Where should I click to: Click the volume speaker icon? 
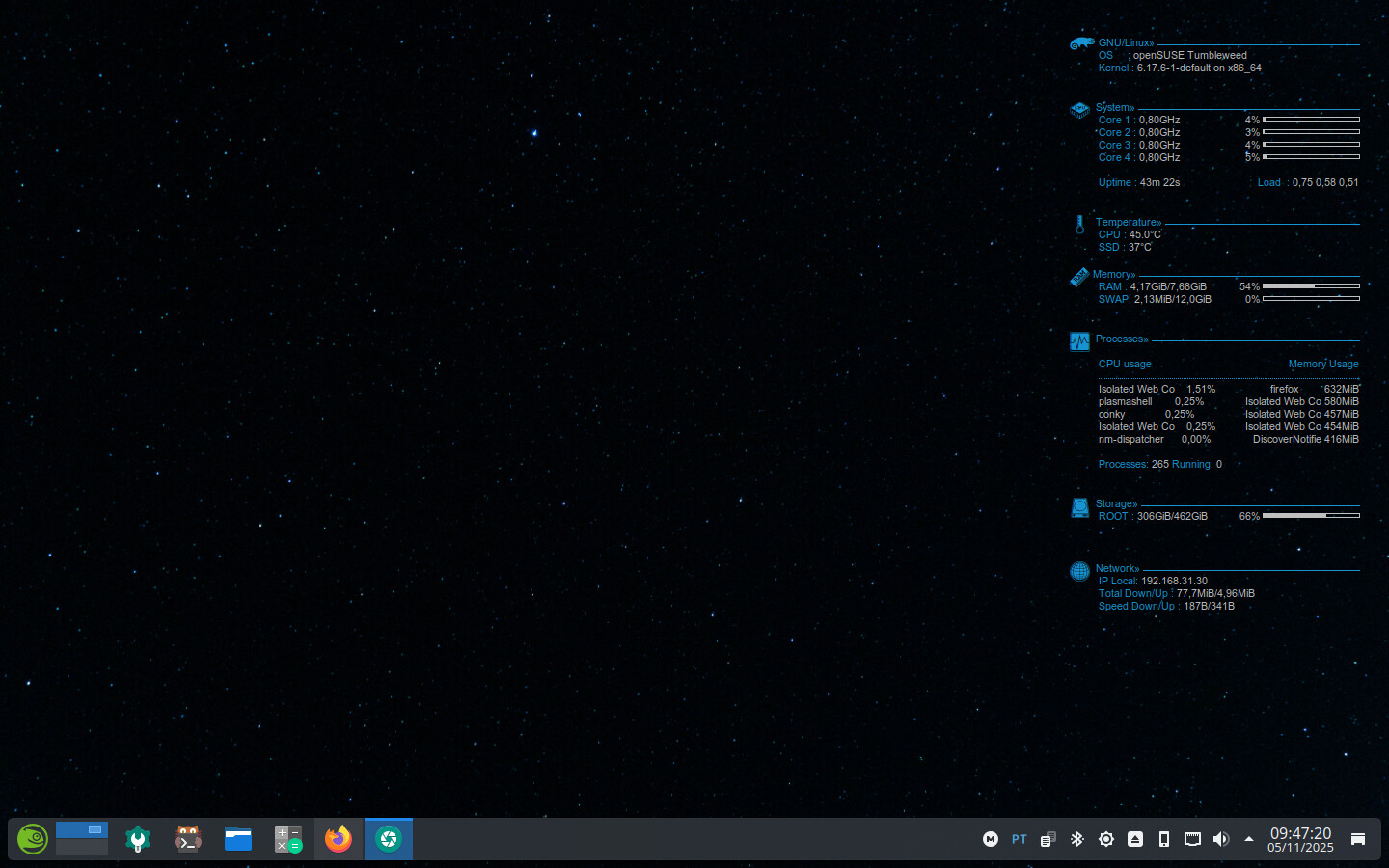click(1221, 839)
